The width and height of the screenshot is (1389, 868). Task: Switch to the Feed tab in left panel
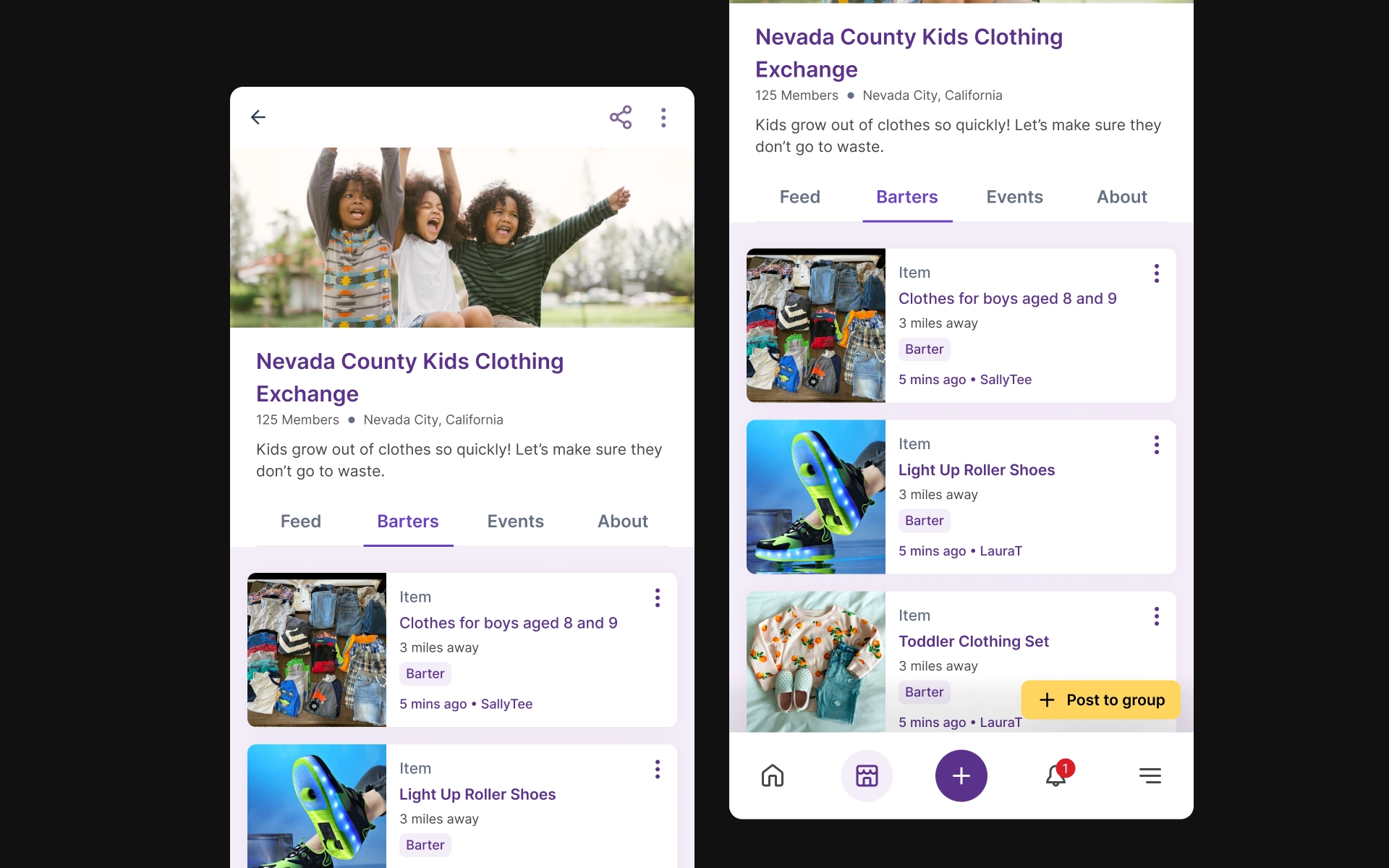301,522
